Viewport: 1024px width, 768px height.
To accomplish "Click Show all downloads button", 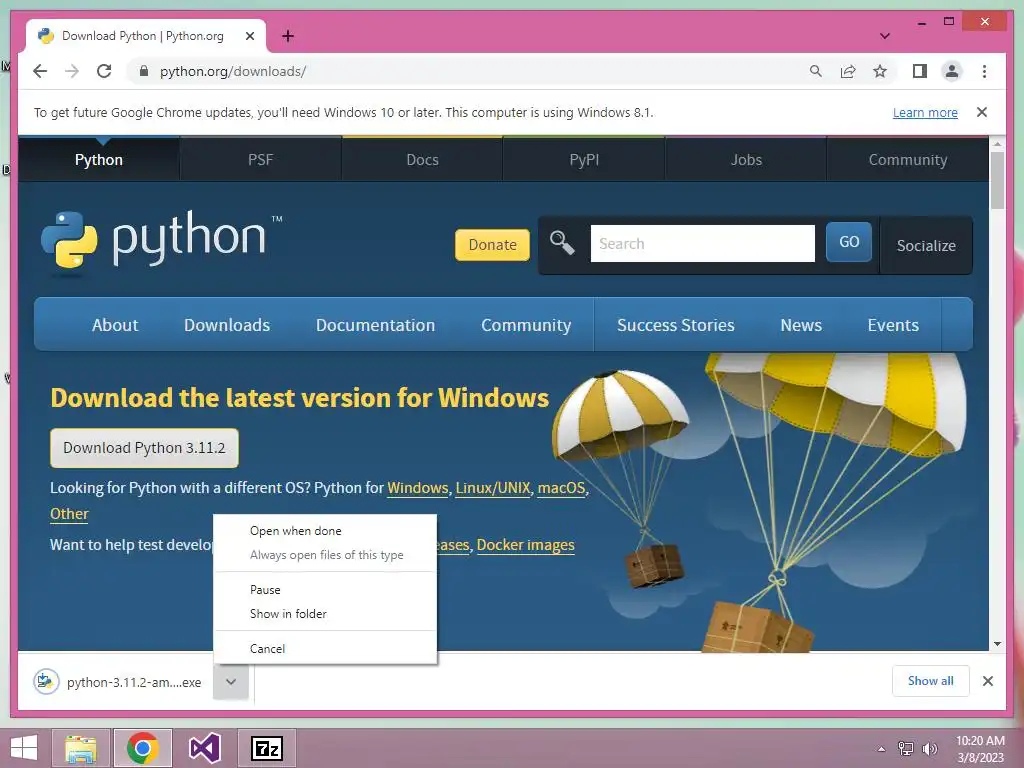I will pos(931,681).
